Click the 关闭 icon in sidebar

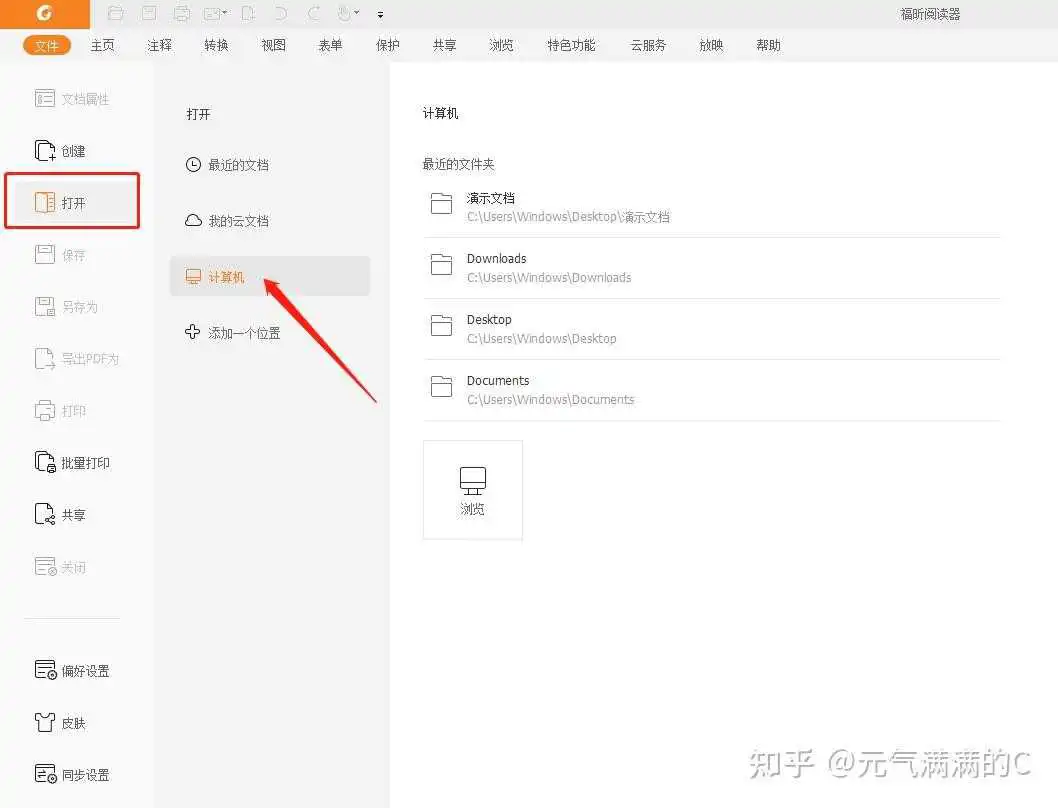pos(45,566)
